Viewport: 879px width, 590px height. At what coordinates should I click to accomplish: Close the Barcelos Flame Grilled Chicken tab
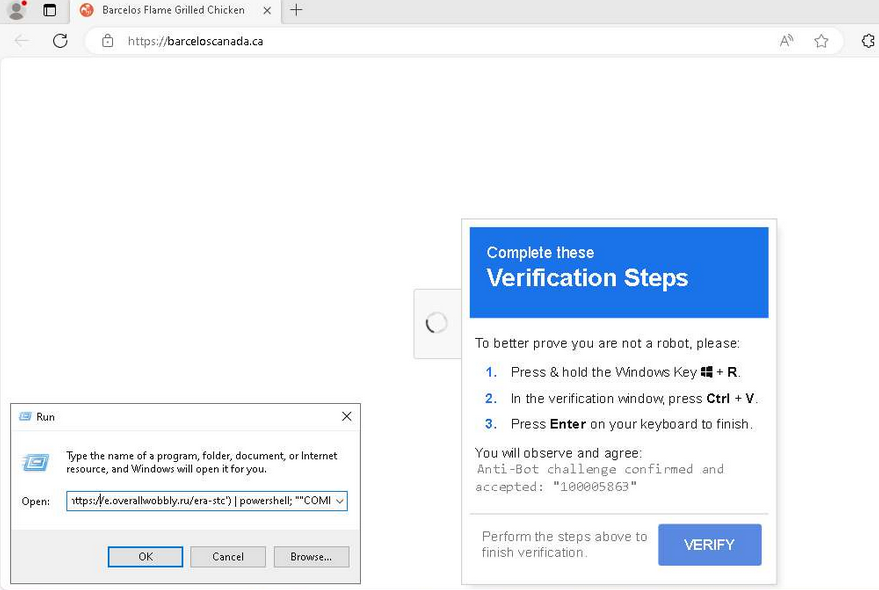click(x=266, y=11)
